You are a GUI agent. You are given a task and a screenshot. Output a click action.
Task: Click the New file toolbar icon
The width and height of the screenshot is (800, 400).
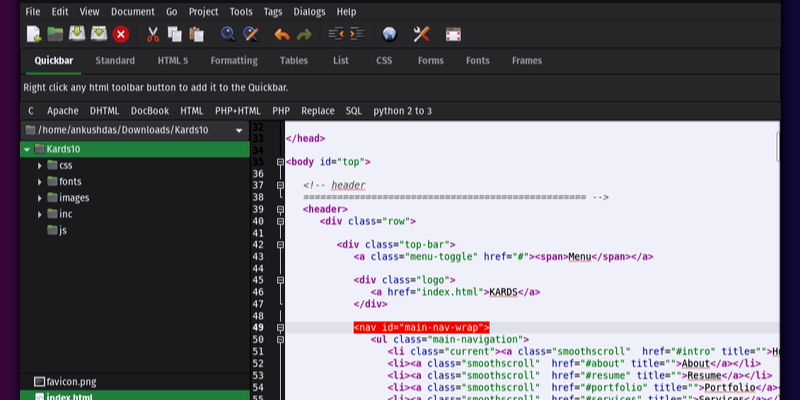(34, 34)
